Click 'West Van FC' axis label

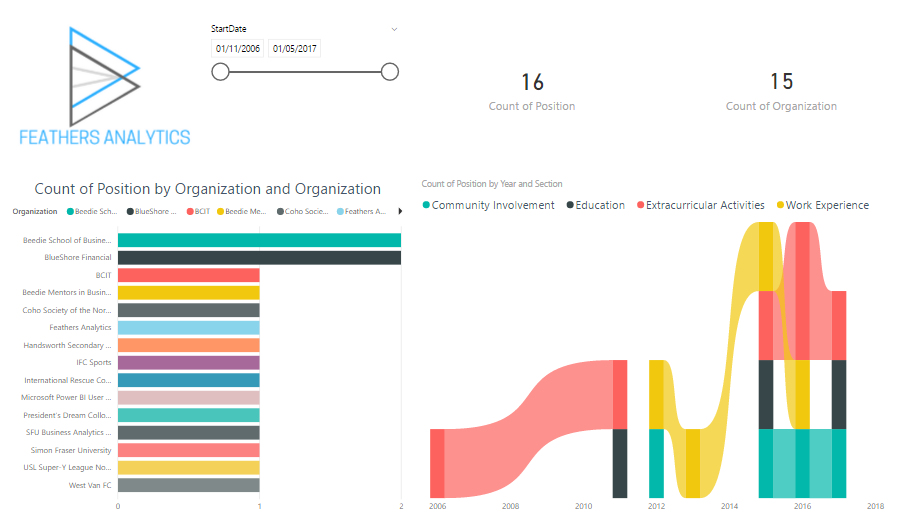tap(90, 485)
